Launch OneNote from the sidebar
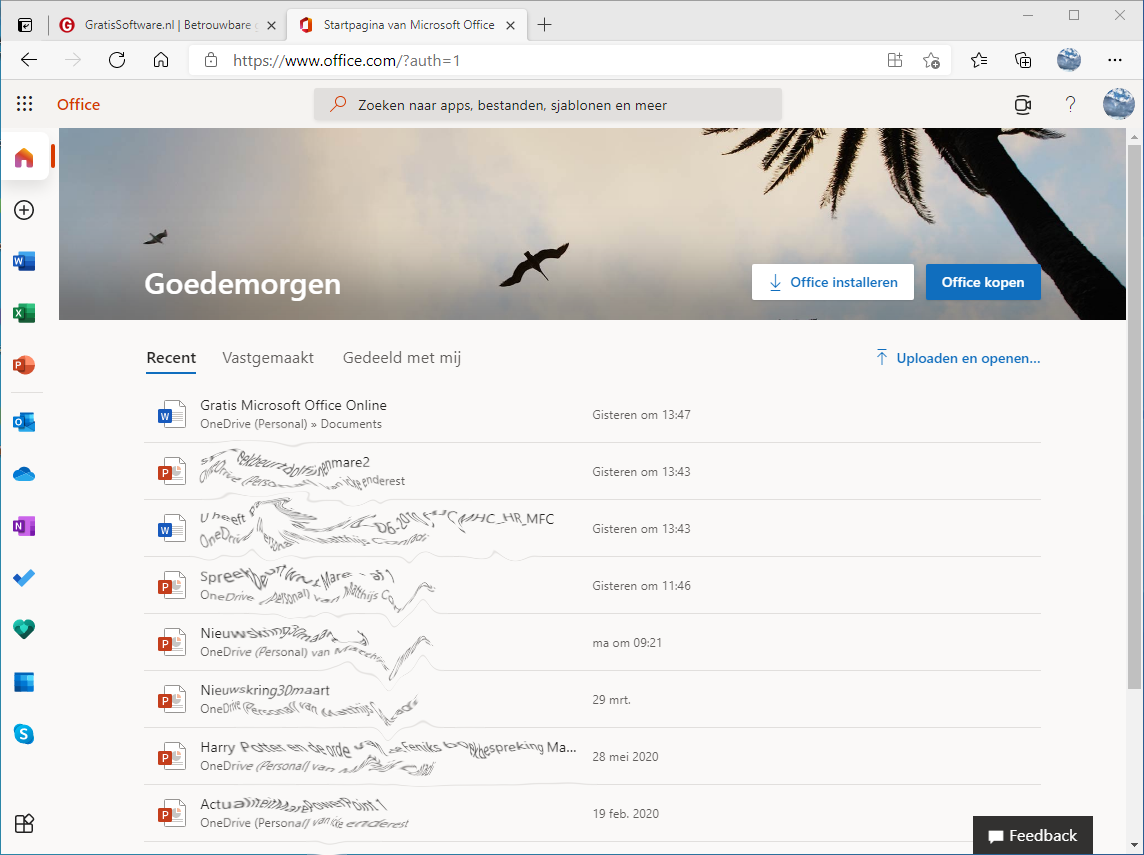 pos(24,526)
